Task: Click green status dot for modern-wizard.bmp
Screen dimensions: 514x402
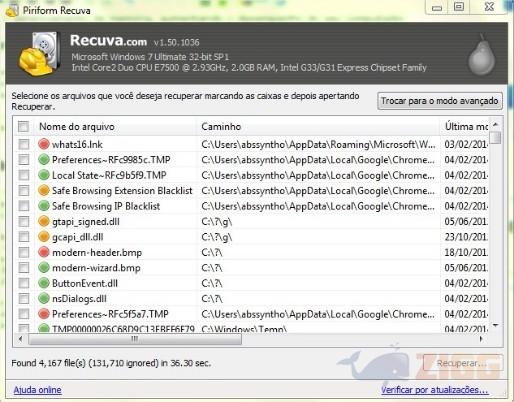Action: click(44, 267)
